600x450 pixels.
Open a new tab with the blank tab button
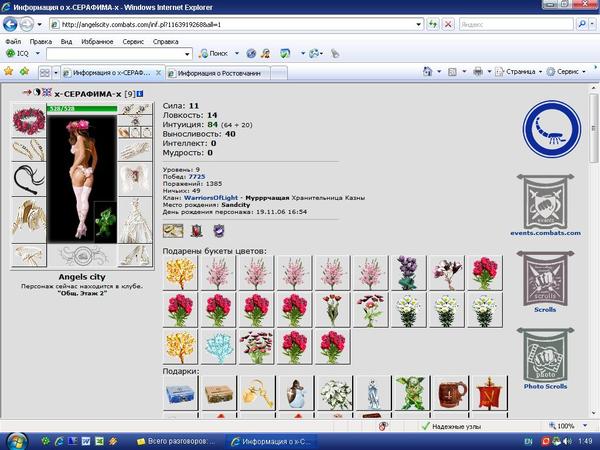pyautogui.click(x=279, y=73)
